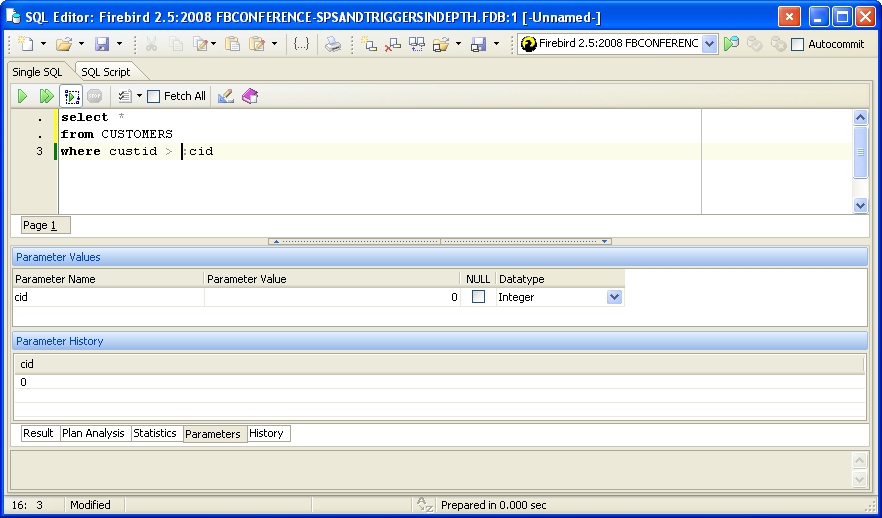Click the green Execute query arrow
The width and height of the screenshot is (882, 518).
tap(22, 96)
